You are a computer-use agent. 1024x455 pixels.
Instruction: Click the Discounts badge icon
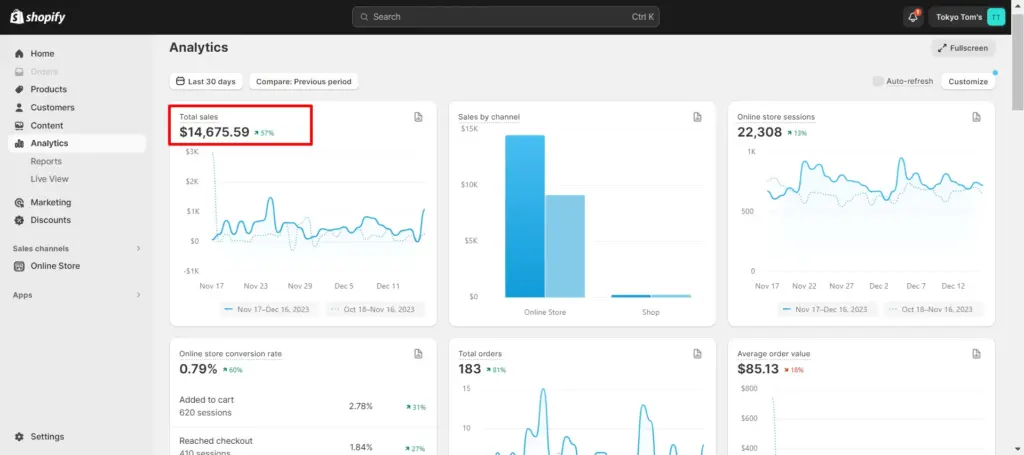(x=19, y=220)
